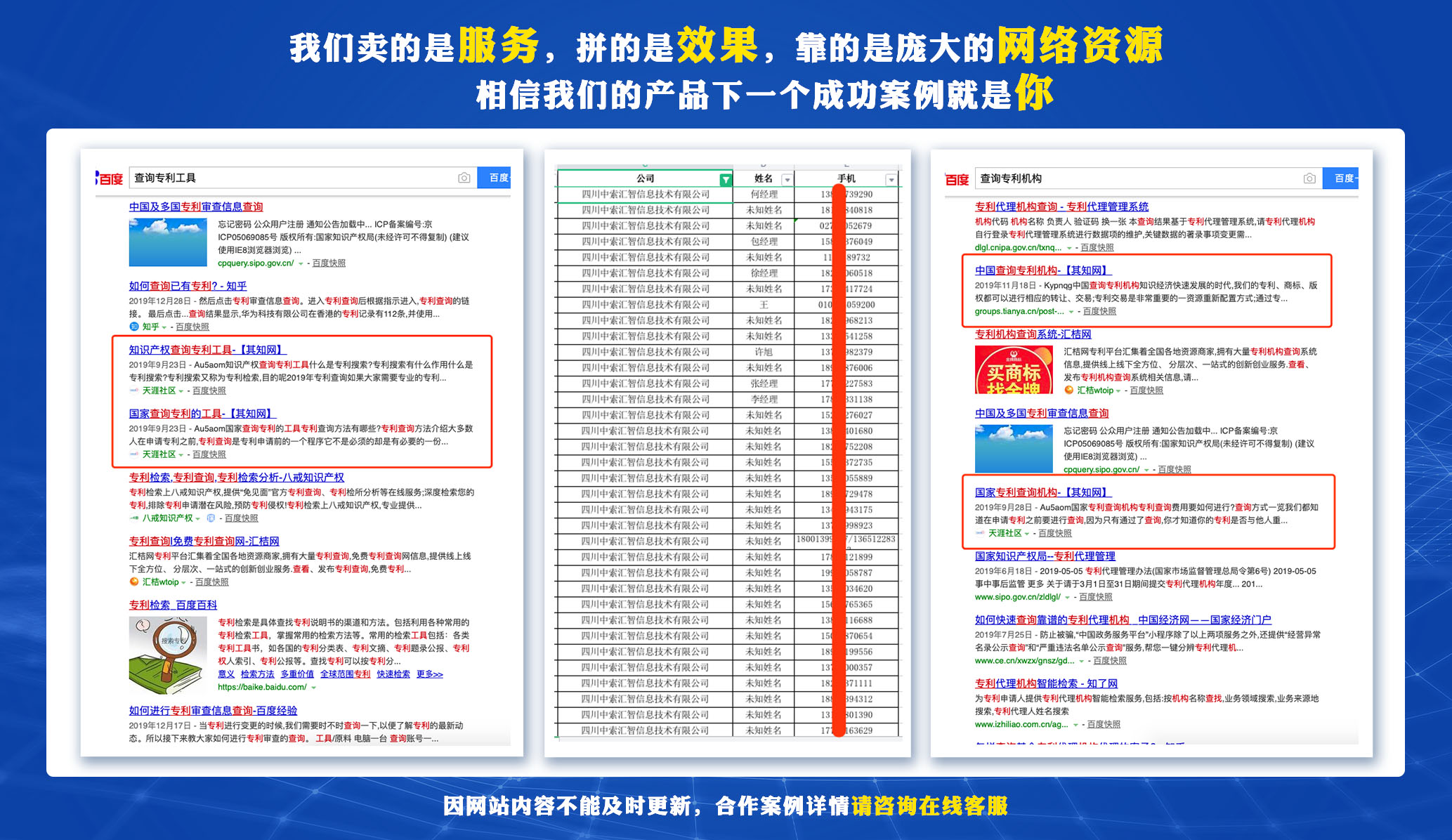Screen dimensions: 1452x840
Task: Open the 手机 column filter dropdown
Action: coord(891,180)
